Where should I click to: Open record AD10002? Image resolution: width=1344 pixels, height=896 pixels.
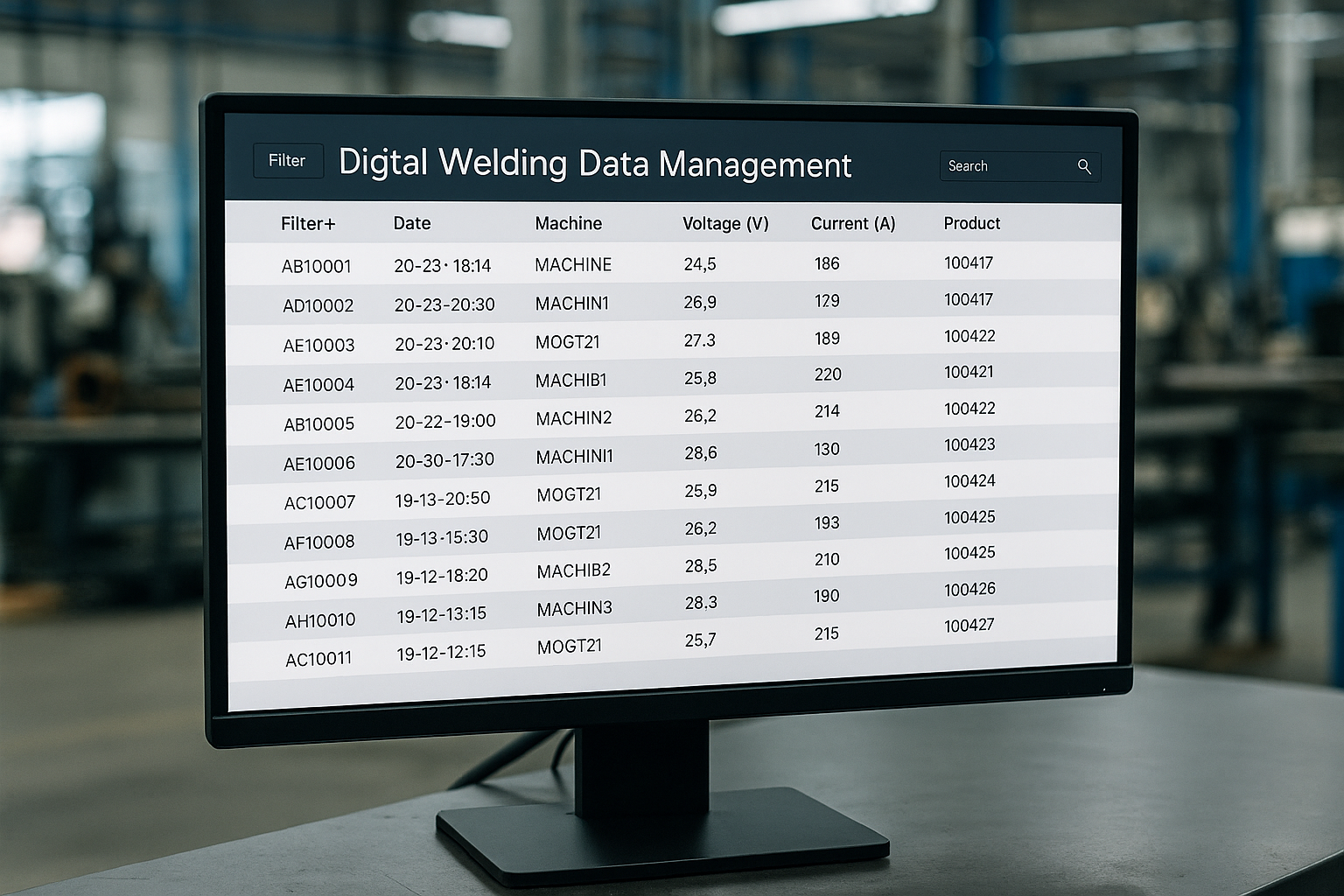(318, 305)
